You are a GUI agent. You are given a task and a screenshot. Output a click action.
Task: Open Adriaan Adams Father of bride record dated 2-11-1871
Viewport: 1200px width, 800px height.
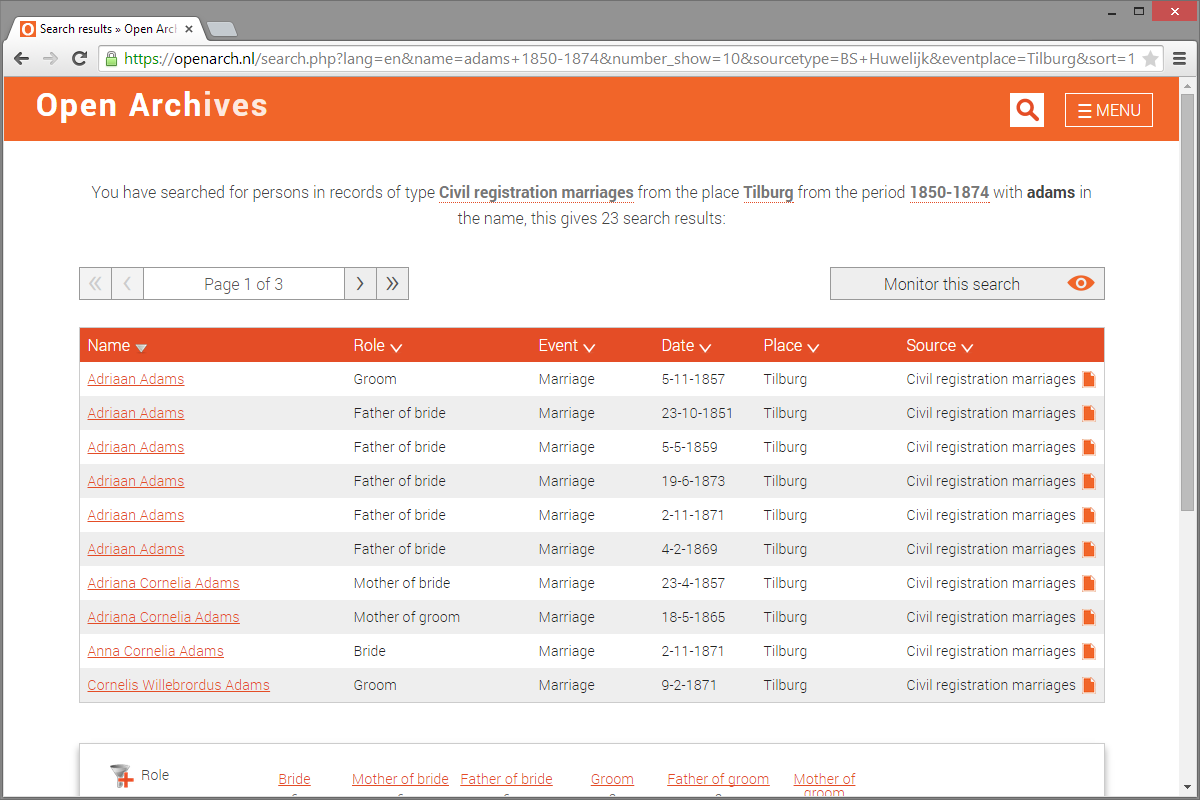point(136,515)
